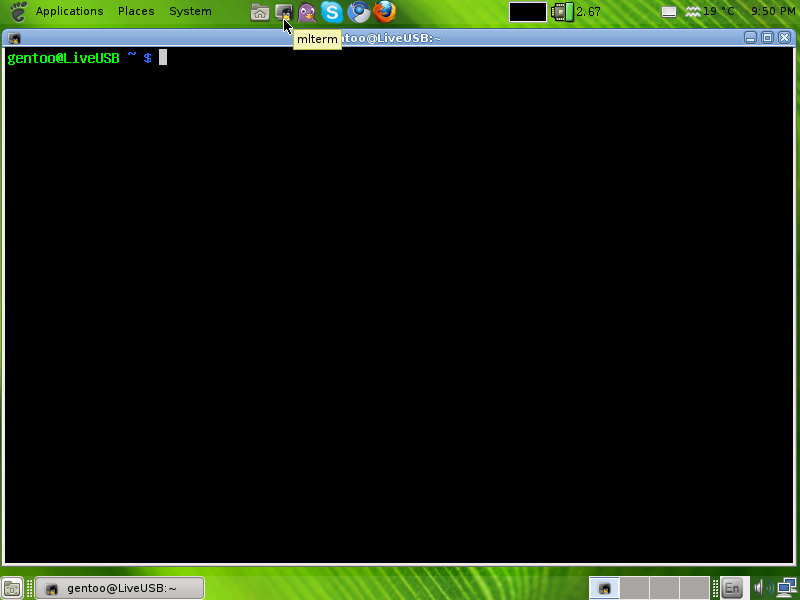
Task: Launch mlterm from the top panel
Action: pyautogui.click(x=284, y=12)
